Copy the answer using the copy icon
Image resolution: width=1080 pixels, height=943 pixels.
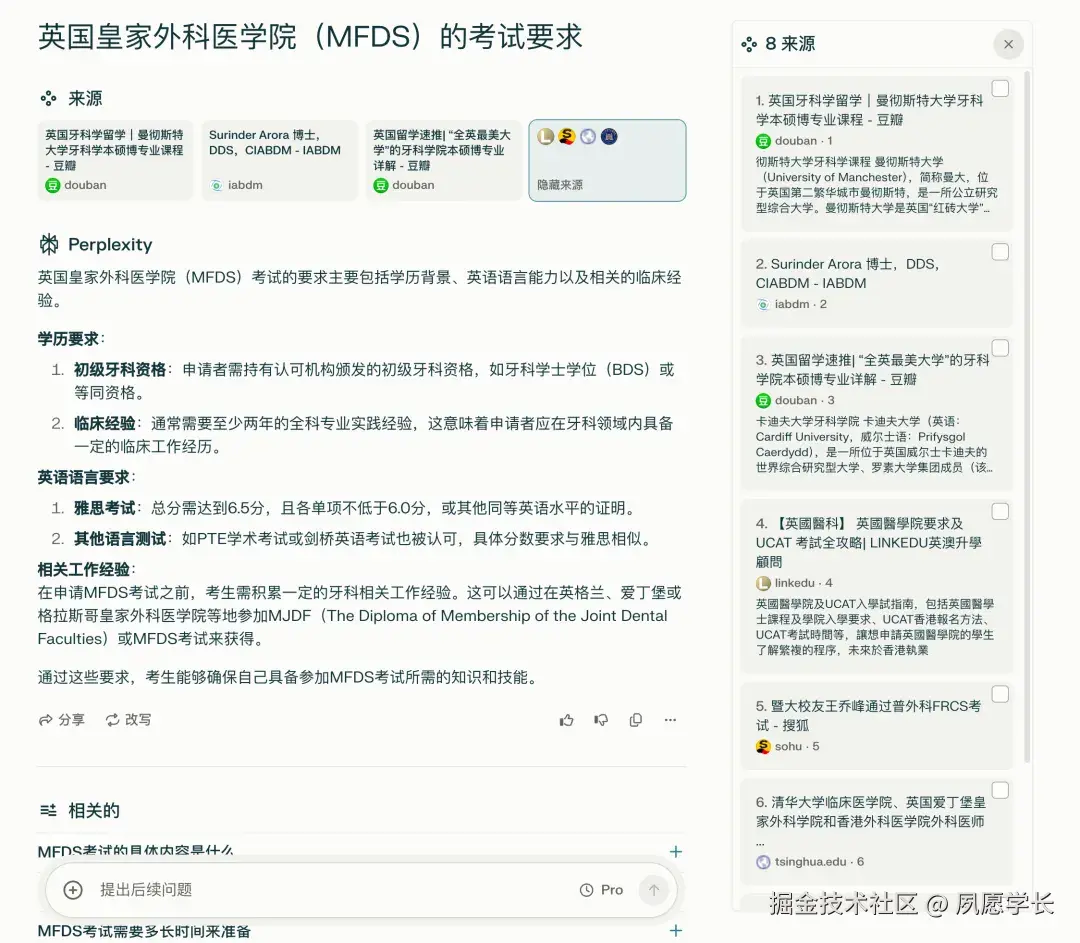(x=636, y=719)
